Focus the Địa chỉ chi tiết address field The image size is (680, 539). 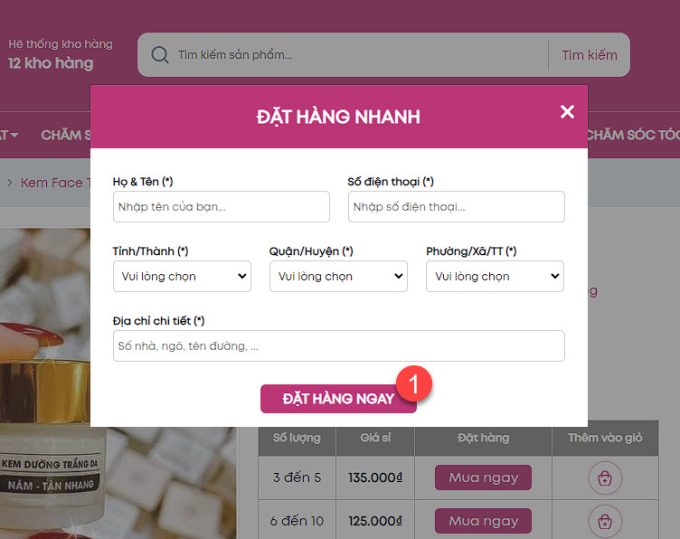[339, 346]
